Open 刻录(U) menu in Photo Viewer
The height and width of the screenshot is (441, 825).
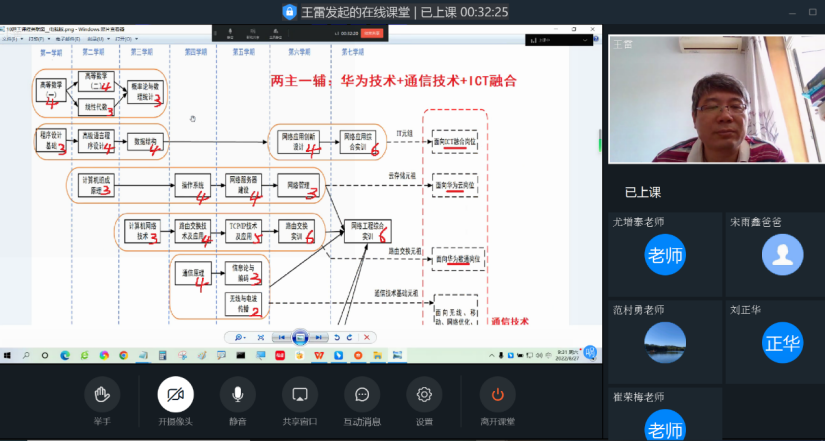tap(98, 39)
